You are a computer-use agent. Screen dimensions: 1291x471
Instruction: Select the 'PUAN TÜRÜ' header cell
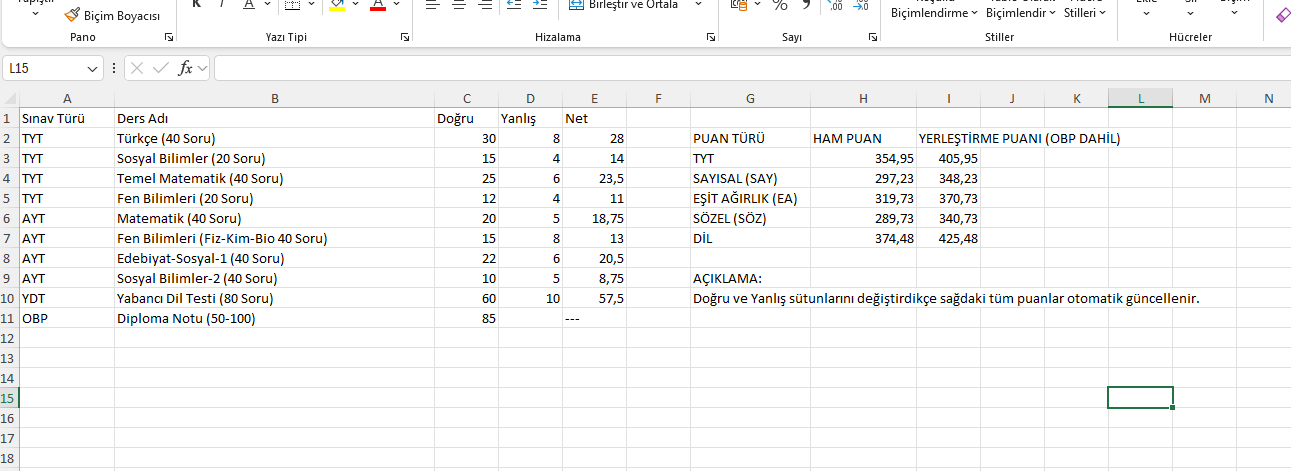[750, 138]
